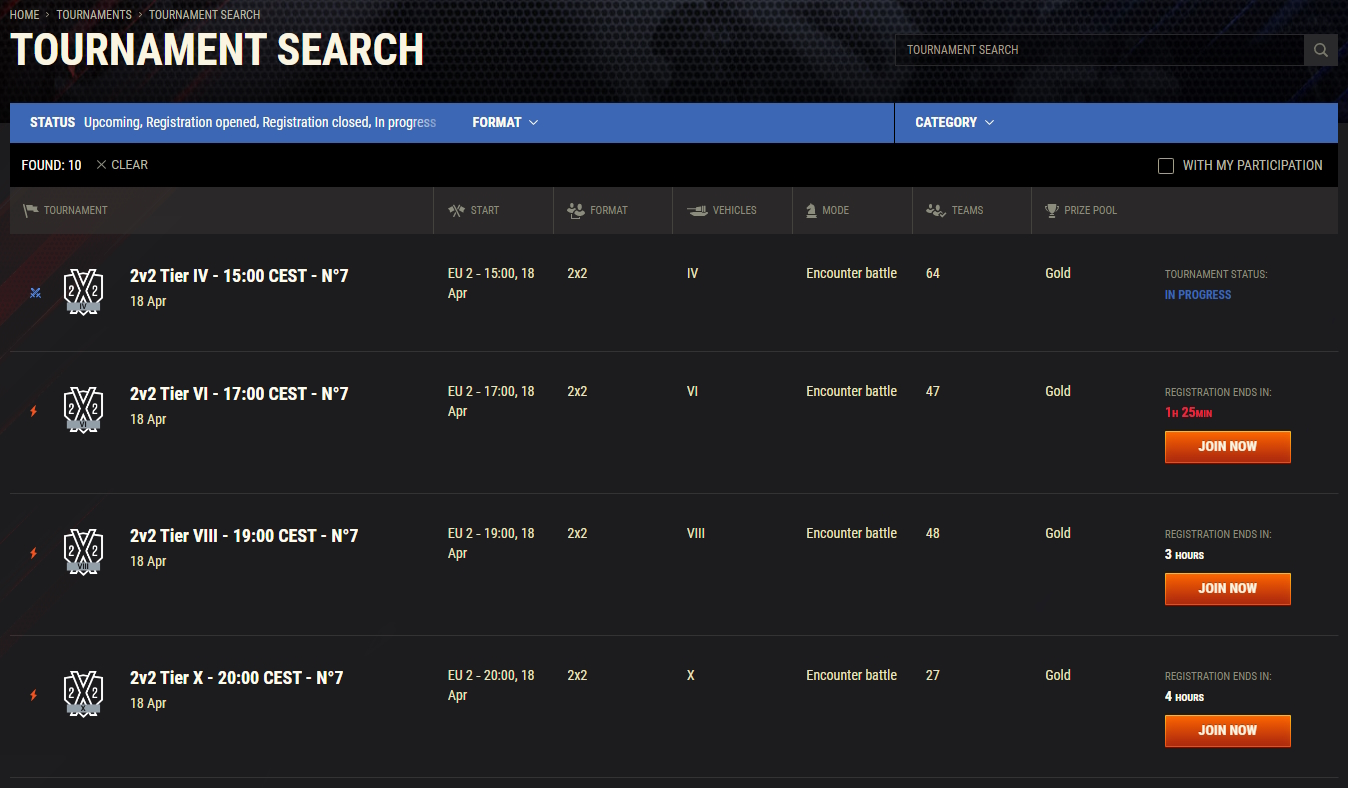Focus the Tournament Search input field
Image resolution: width=1348 pixels, height=788 pixels.
tap(1098, 50)
